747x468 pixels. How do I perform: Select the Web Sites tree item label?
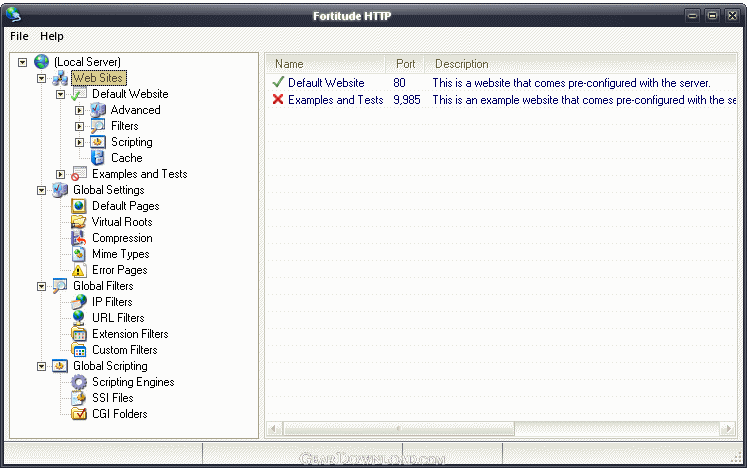99,78
